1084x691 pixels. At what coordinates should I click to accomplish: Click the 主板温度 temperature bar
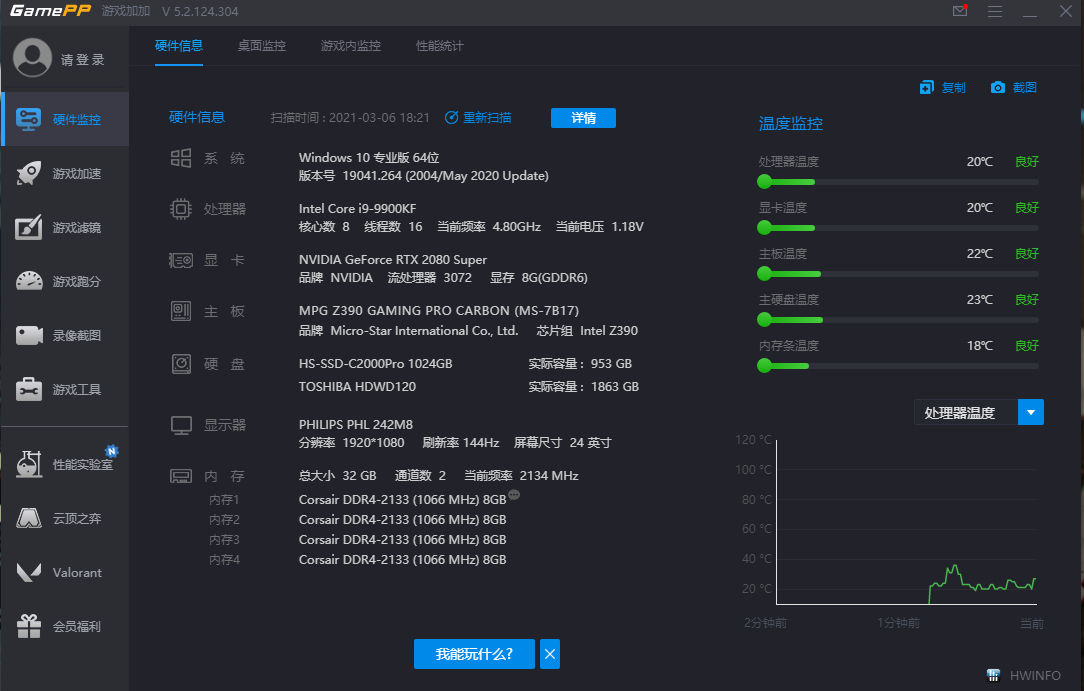coord(898,274)
